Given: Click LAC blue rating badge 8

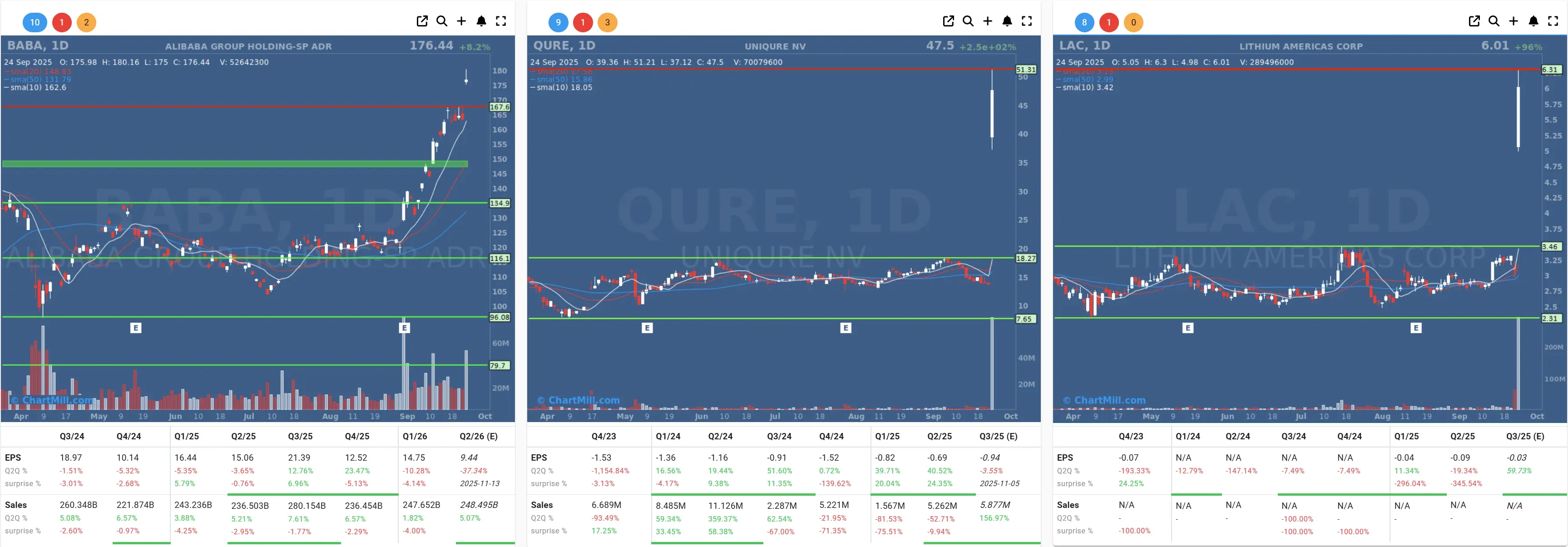Looking at the screenshot, I should [1084, 23].
